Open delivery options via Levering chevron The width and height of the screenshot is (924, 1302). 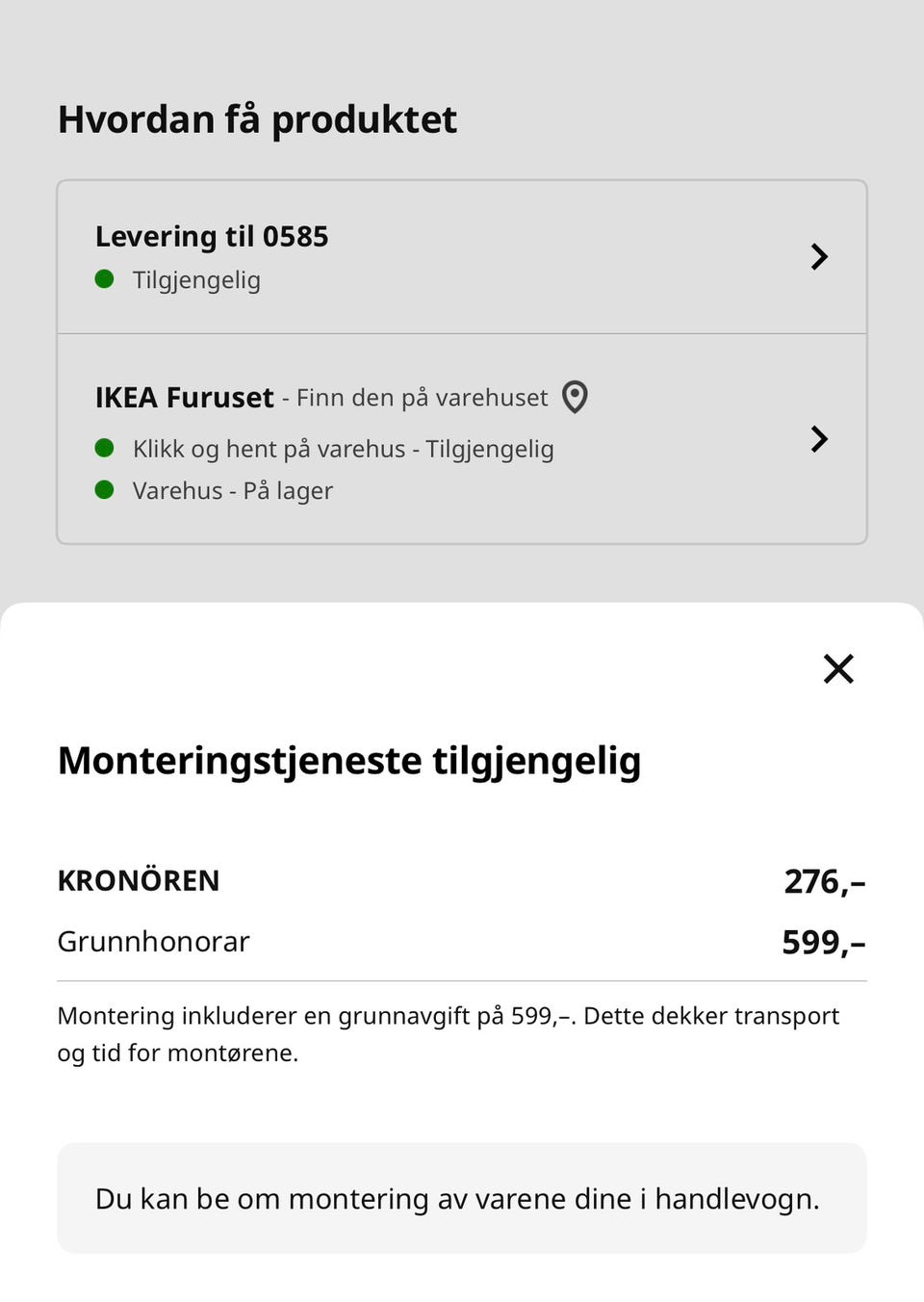click(819, 257)
